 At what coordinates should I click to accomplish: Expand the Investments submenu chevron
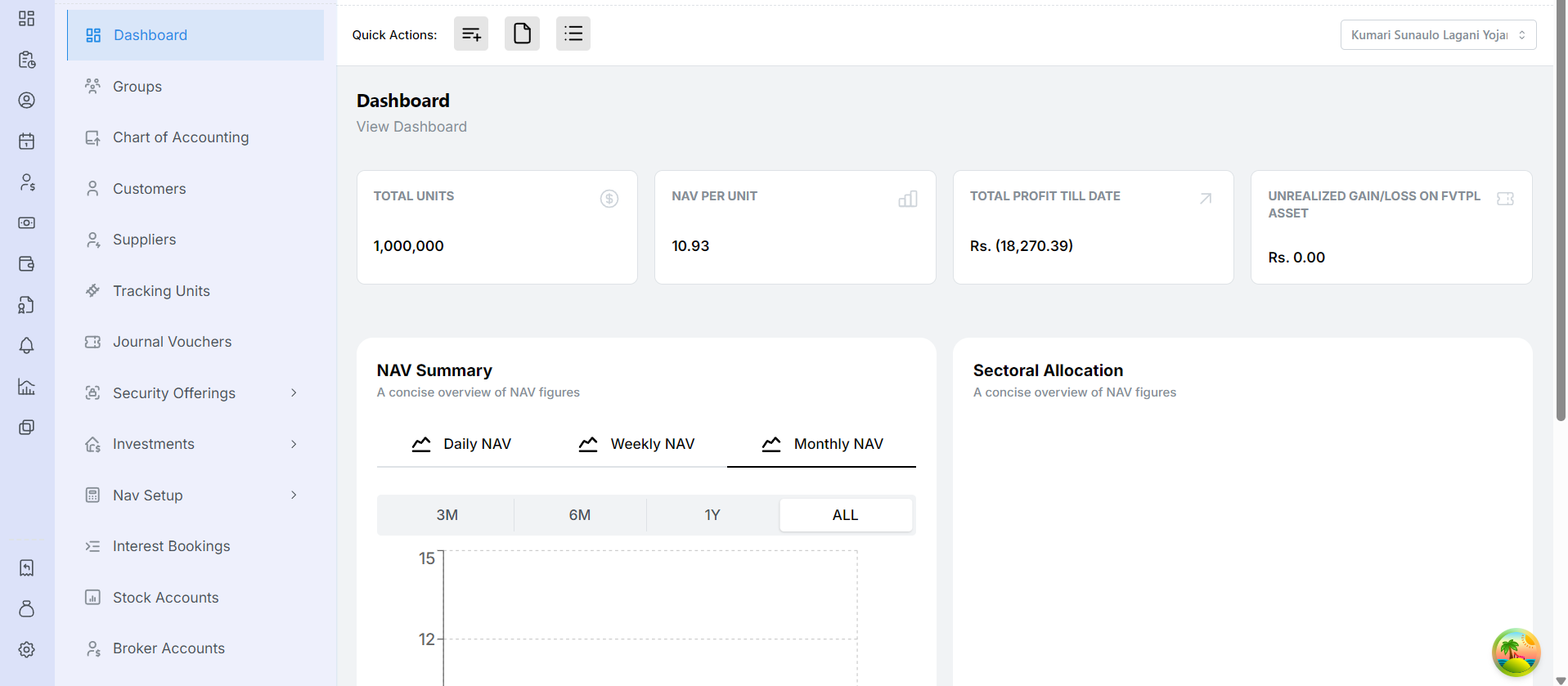click(294, 444)
